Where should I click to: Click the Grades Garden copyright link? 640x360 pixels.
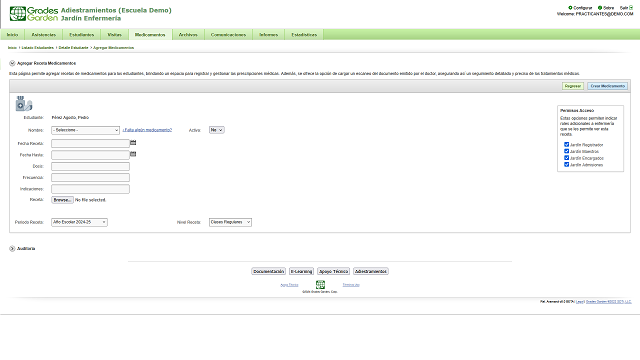coord(609,302)
